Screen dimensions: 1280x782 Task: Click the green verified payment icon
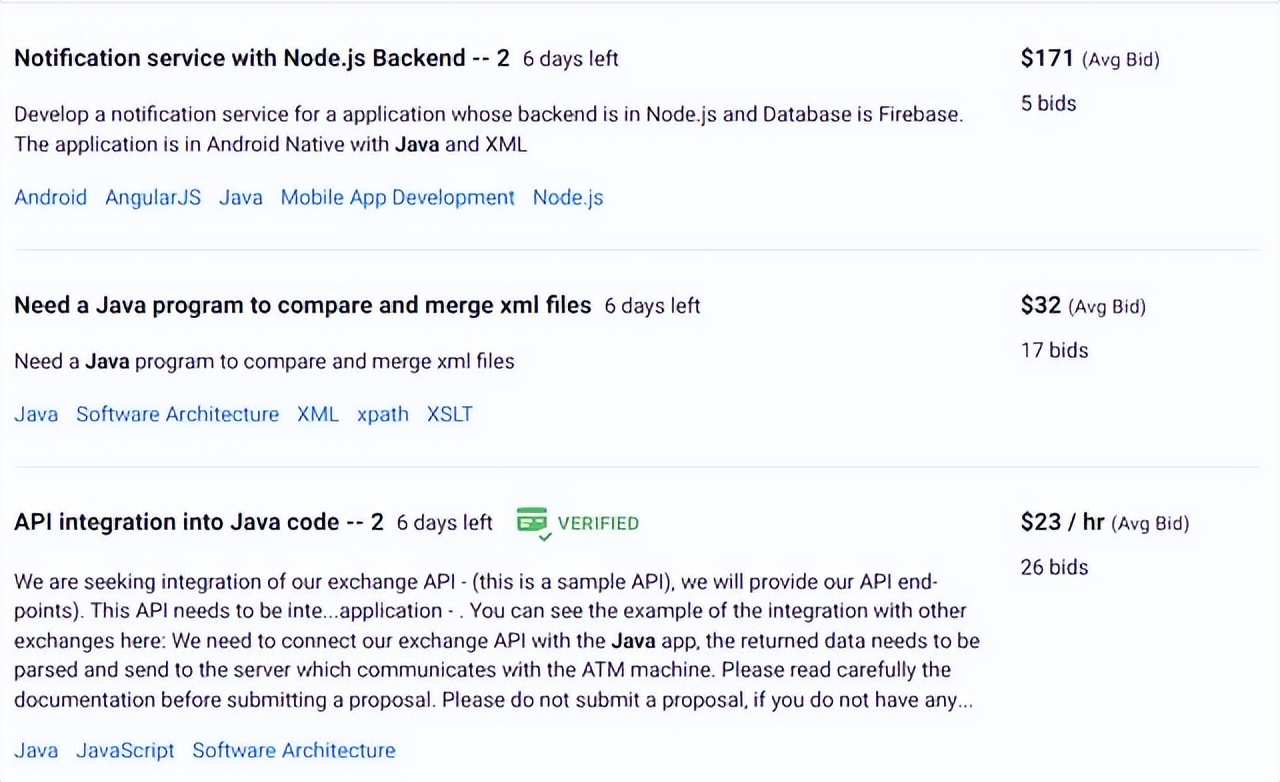[532, 522]
